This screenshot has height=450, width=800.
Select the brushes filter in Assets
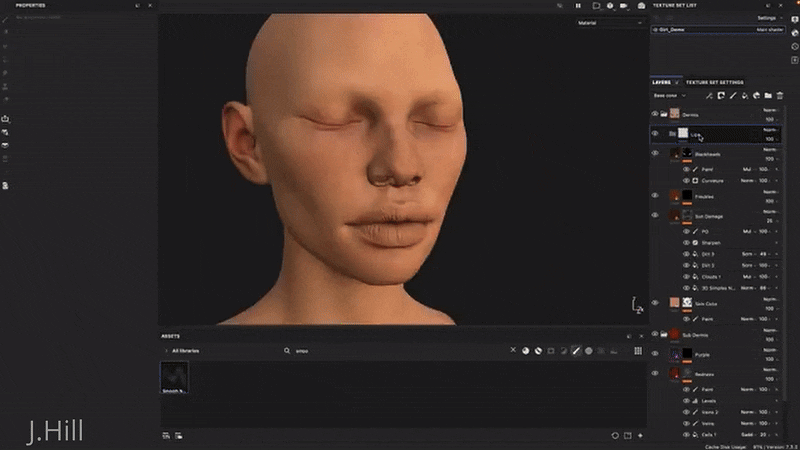tap(575, 351)
